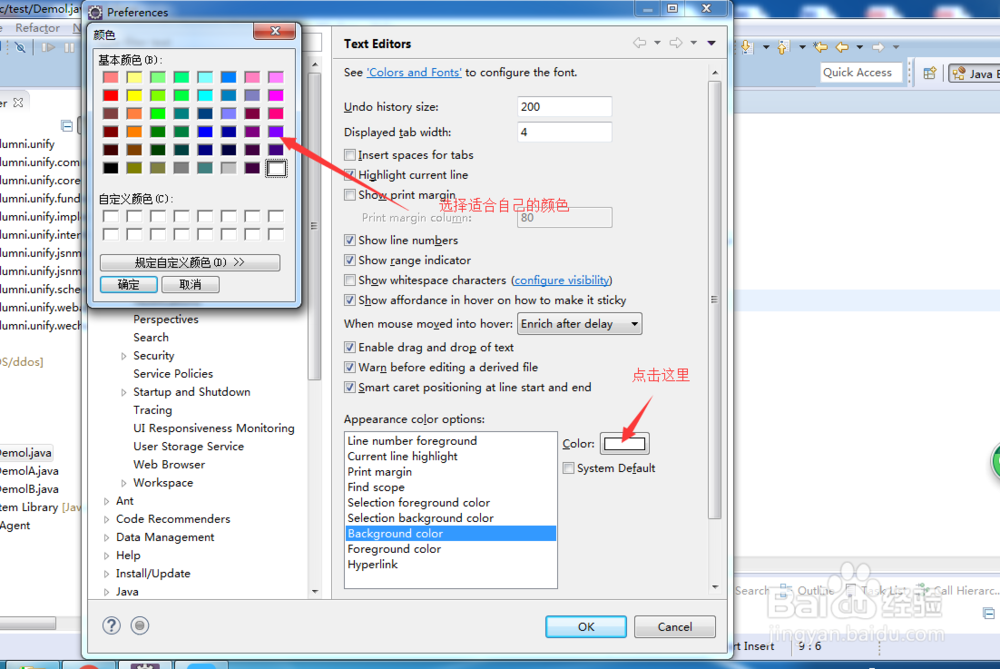1000x669 pixels.
Task: Open the view menu triangle in Preferences header
Action: pos(711,43)
